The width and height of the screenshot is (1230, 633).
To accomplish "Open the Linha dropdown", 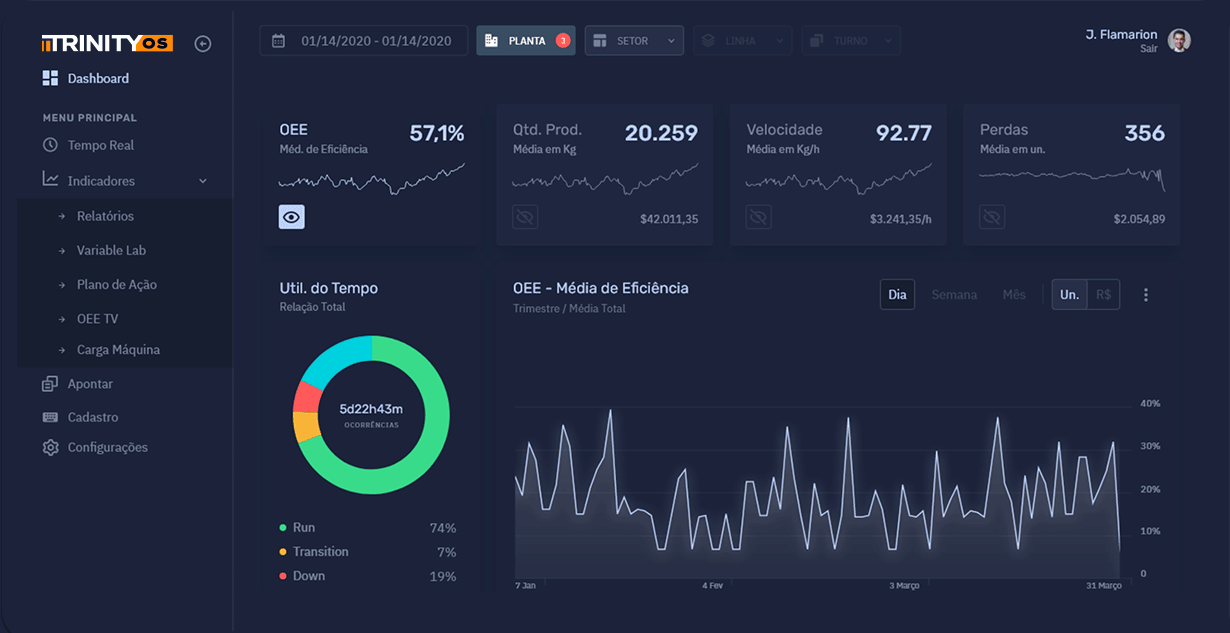I will [x=742, y=41].
